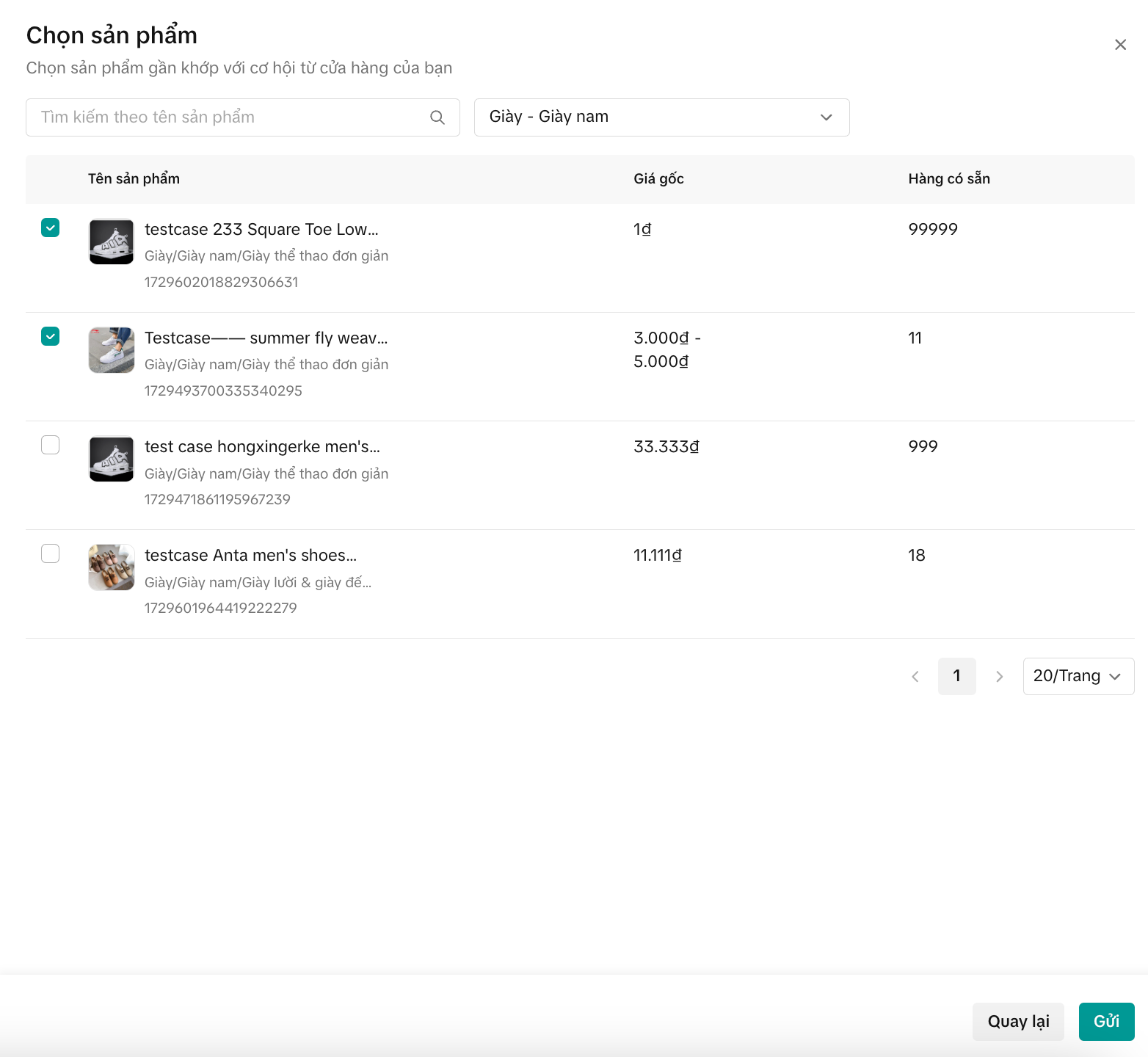
Task: Select page 1 in pagination
Action: pyautogui.click(x=956, y=676)
